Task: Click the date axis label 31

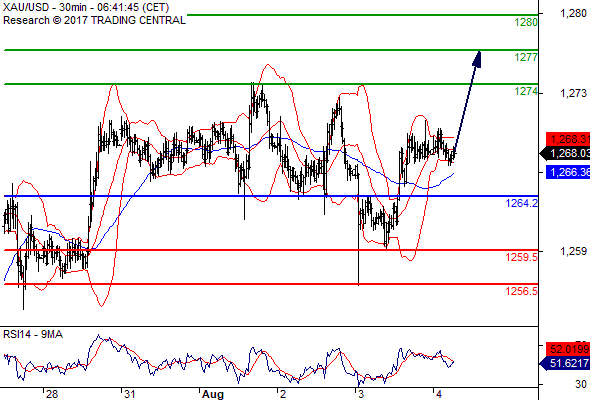Action: (x=129, y=394)
